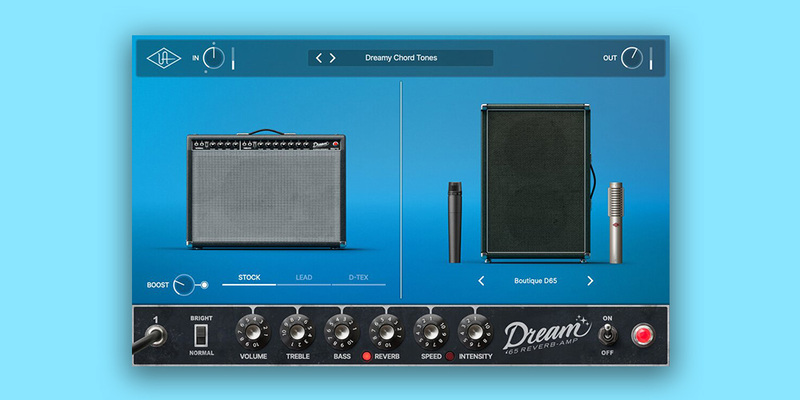800x400 pixels.
Task: Toggle the red Reverb enable light
Action: click(366, 356)
